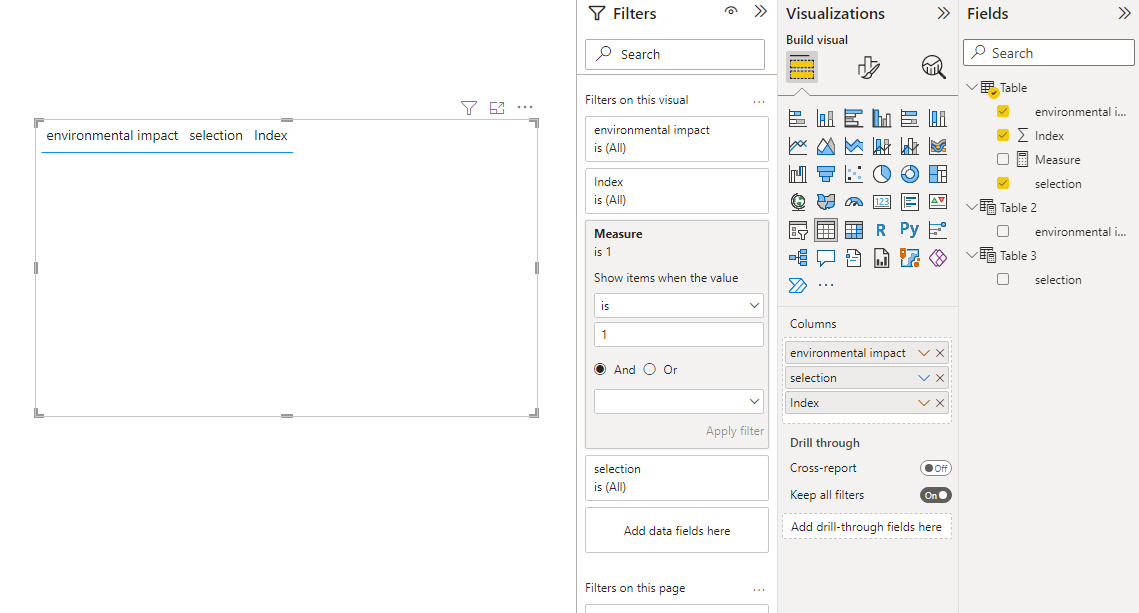Select the Power Automate visual

[798, 285]
